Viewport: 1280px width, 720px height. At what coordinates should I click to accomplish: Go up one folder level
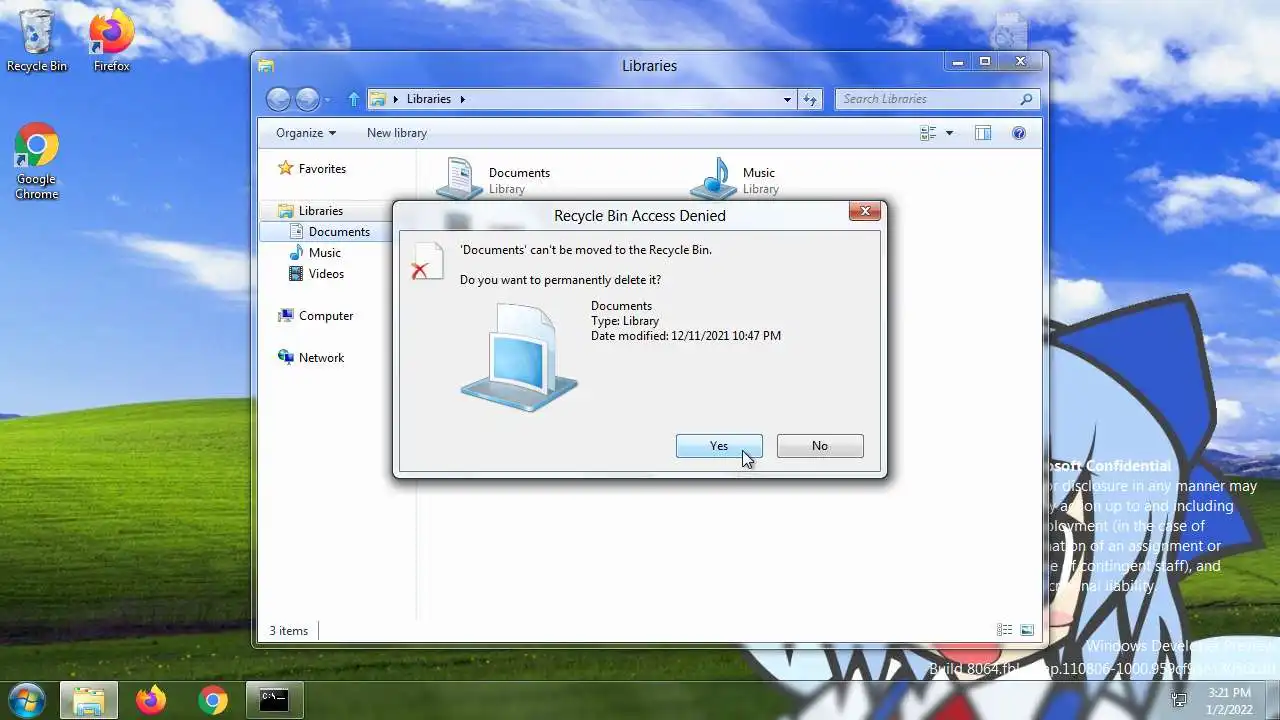[353, 99]
